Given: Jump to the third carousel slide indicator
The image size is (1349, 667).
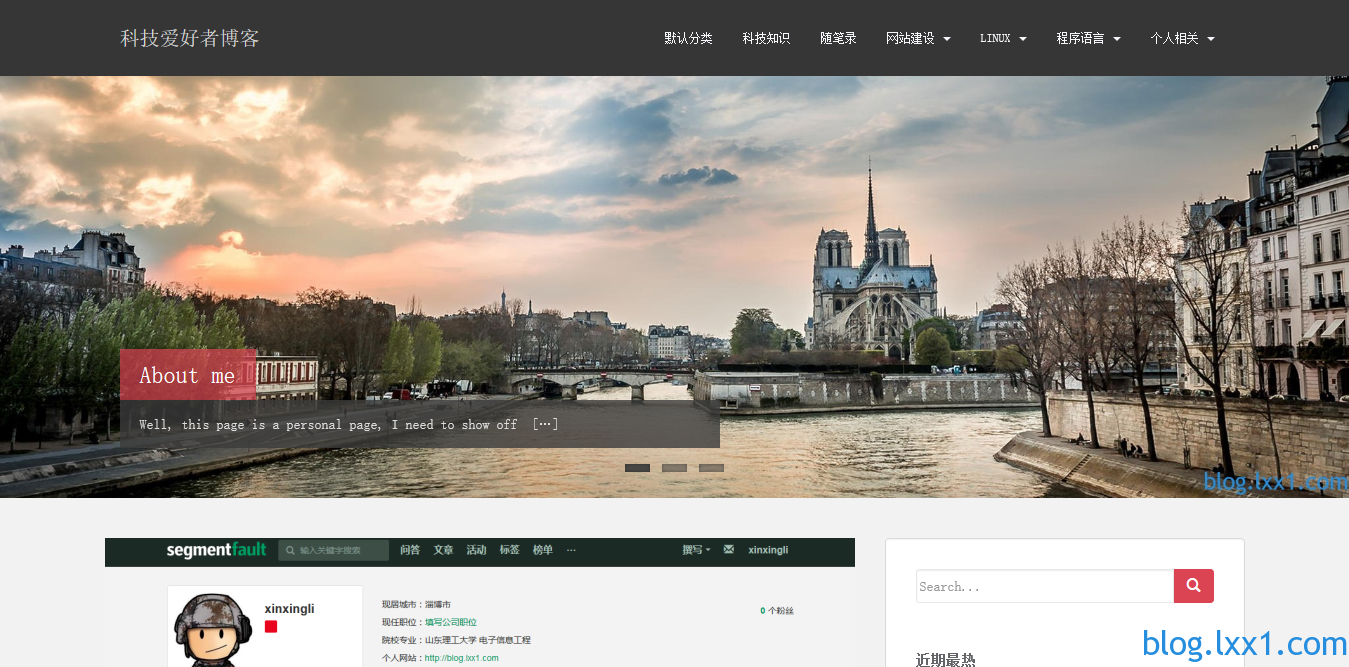Looking at the screenshot, I should click(x=711, y=468).
